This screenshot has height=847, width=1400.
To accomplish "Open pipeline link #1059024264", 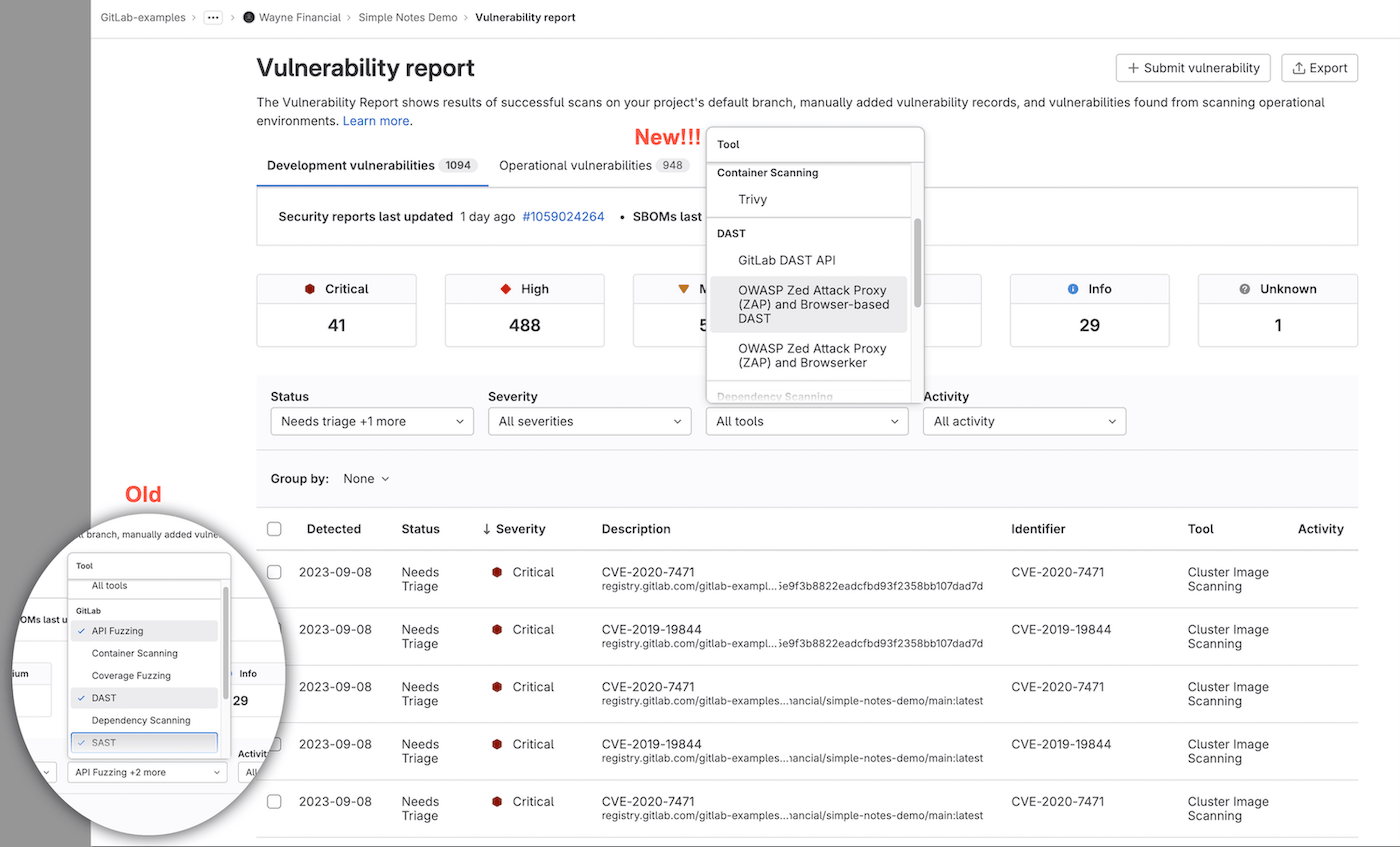I will (563, 216).
